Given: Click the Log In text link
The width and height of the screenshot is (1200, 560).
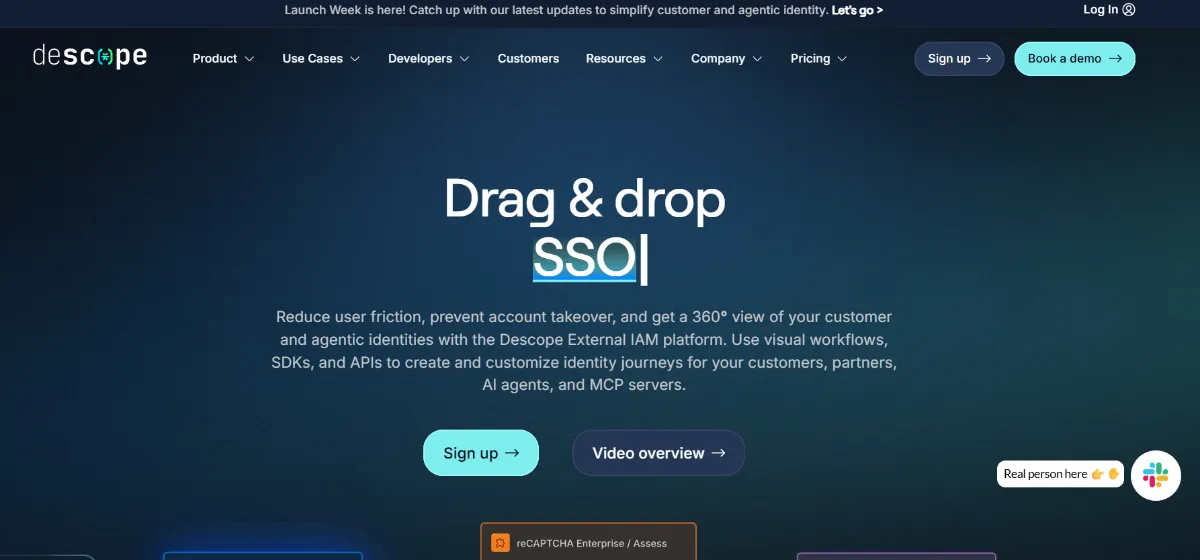Looking at the screenshot, I should (x=1100, y=10).
